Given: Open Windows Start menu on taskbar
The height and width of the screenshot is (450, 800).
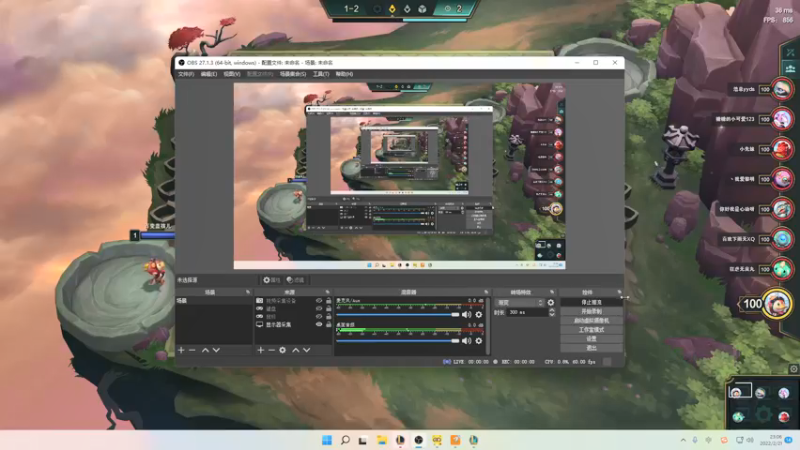Looking at the screenshot, I should [327, 440].
